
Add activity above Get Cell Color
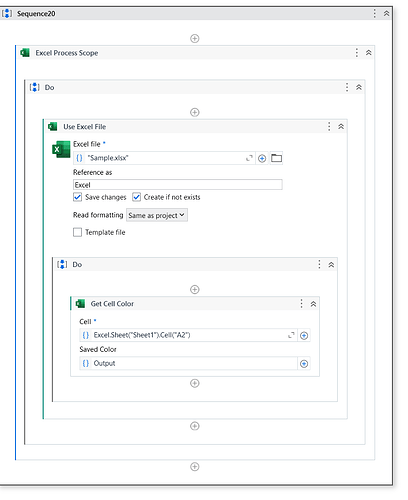(x=195, y=289)
